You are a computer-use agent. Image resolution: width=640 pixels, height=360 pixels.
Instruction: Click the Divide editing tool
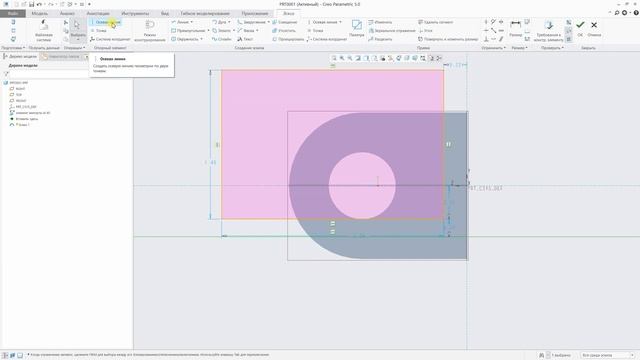[x=380, y=39]
